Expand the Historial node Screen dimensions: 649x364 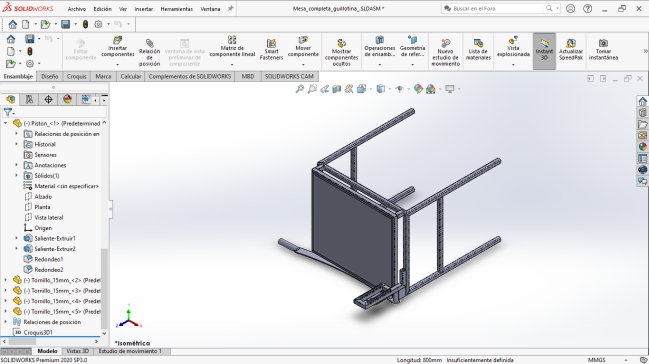coord(17,144)
